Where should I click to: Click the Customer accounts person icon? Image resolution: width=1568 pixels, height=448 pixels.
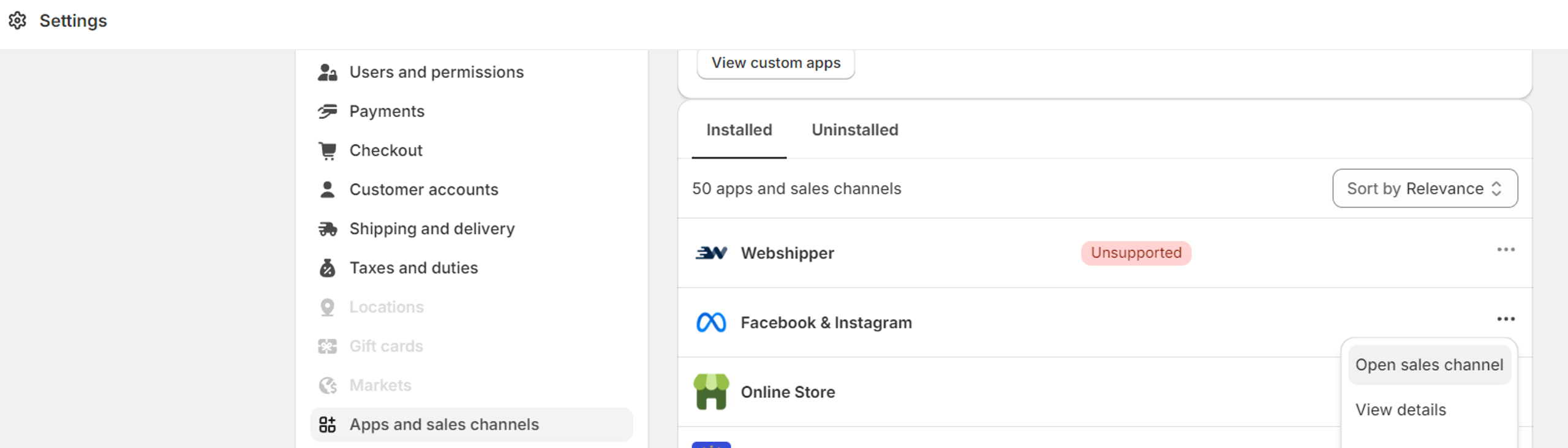328,190
